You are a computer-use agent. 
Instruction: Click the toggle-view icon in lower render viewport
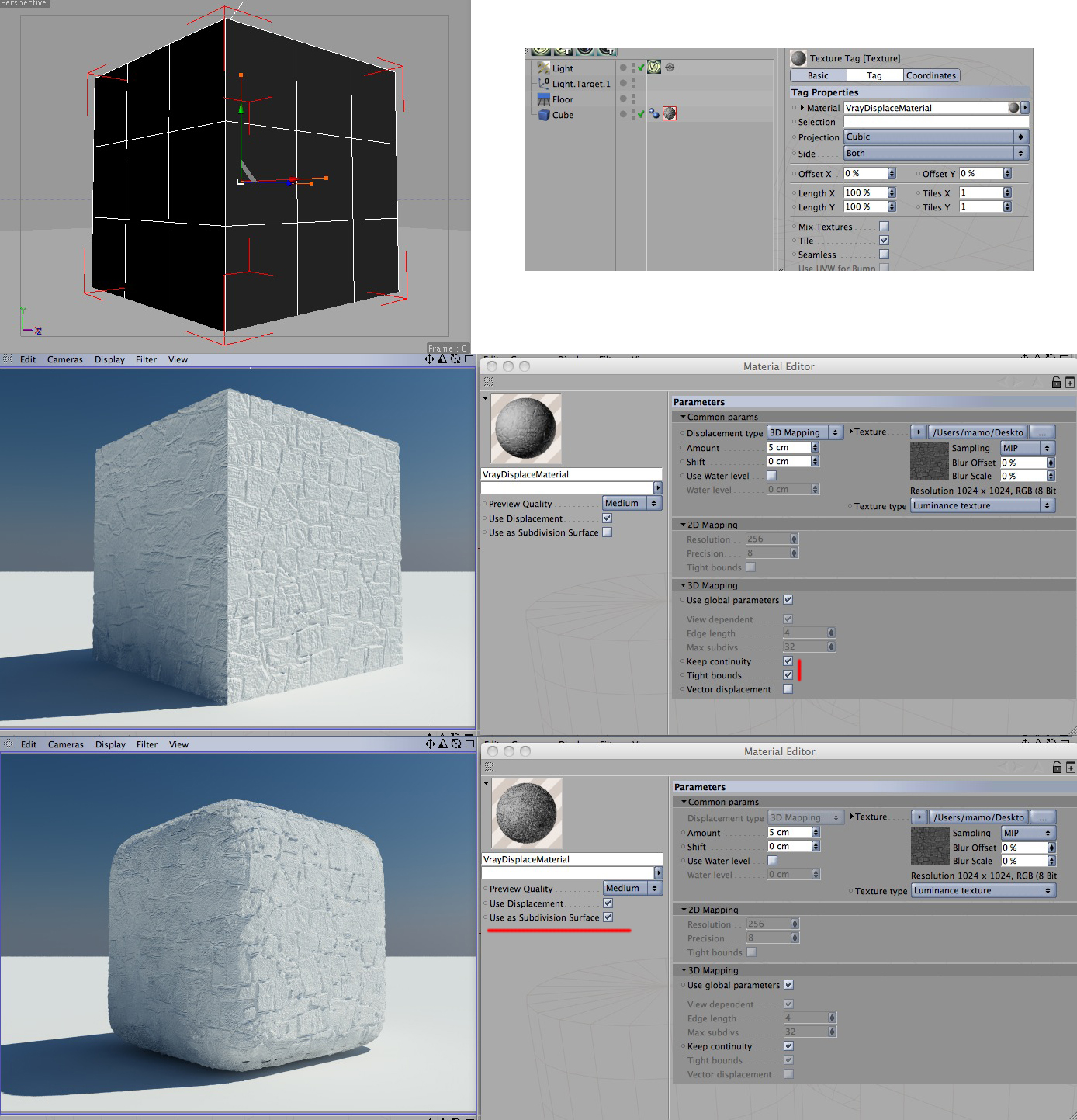click(x=469, y=744)
